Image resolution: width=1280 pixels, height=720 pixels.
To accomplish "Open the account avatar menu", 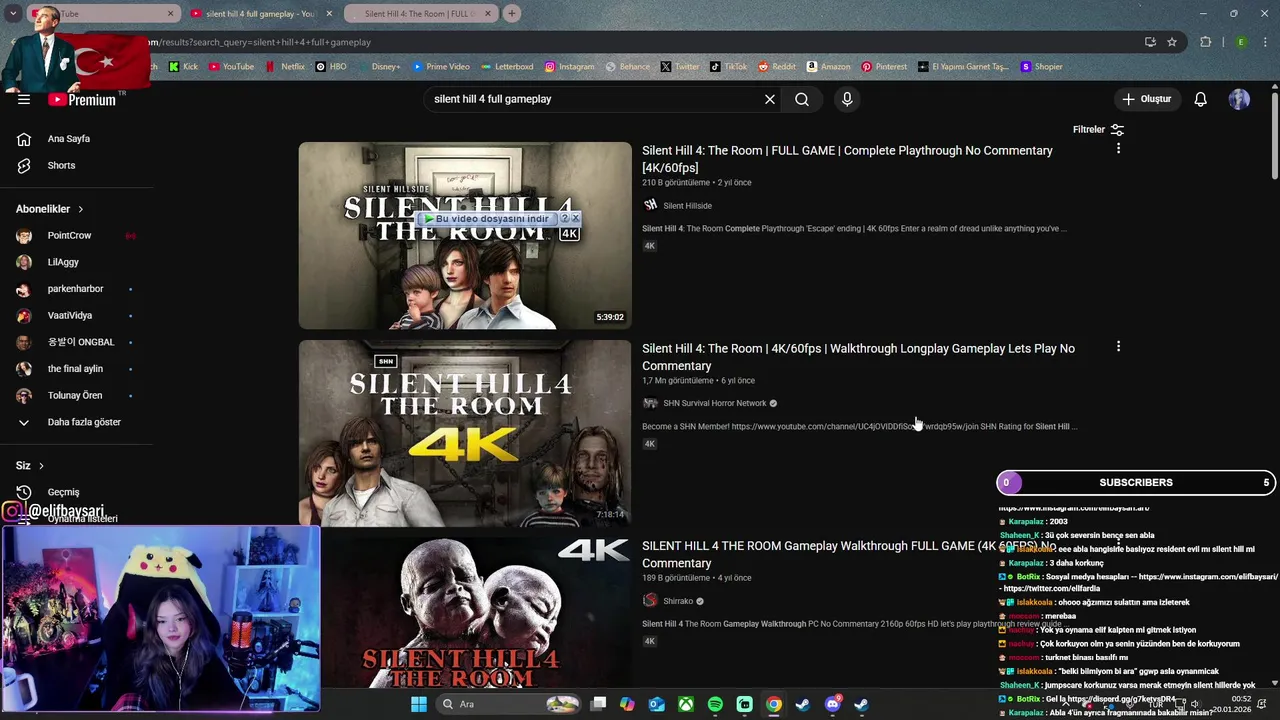I will click(1239, 99).
